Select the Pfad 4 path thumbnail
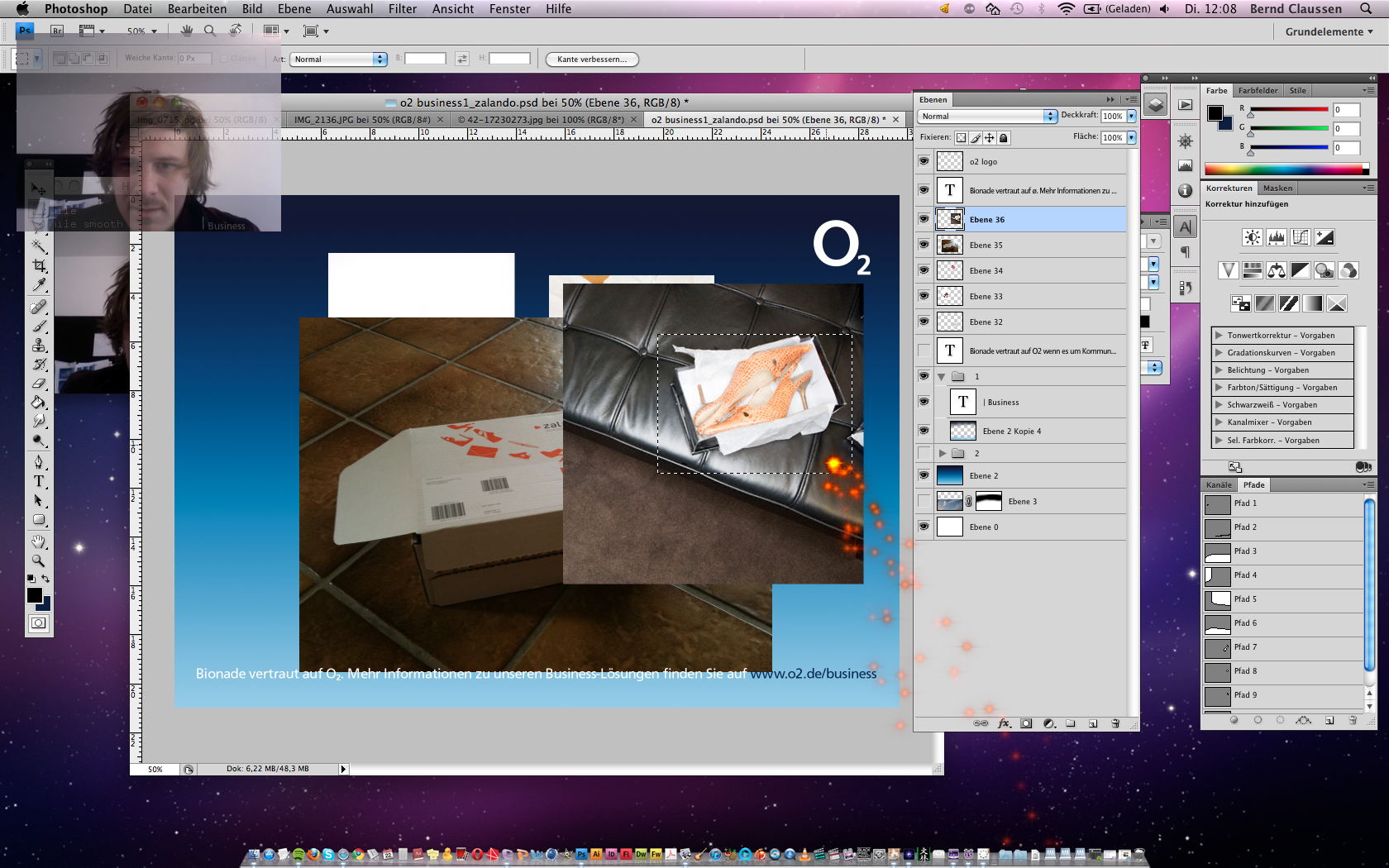This screenshot has height=868, width=1389. 1217,575
